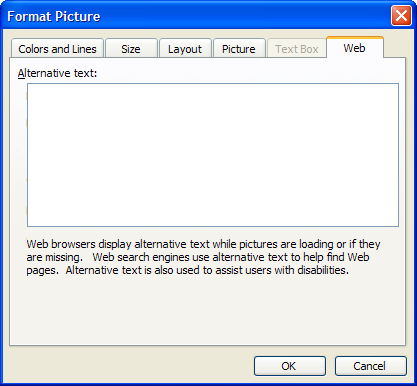Close the Format Picture dialog
This screenshot has height=386, width=417.
[401, 16]
